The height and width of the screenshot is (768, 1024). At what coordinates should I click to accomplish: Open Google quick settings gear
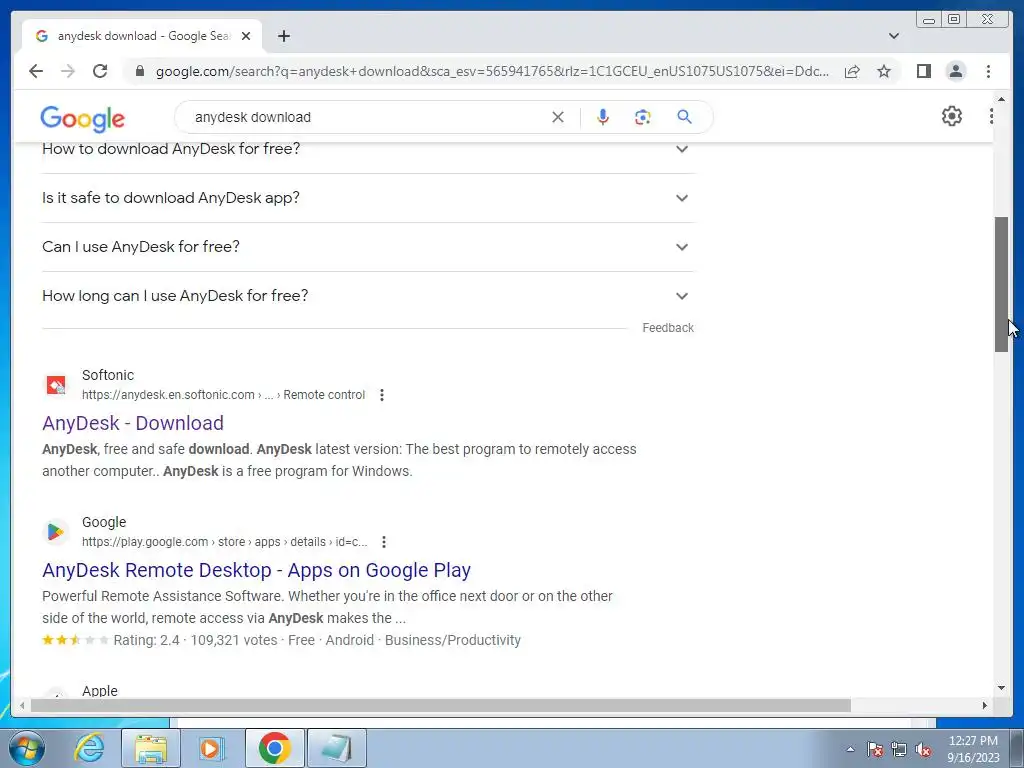tap(952, 116)
